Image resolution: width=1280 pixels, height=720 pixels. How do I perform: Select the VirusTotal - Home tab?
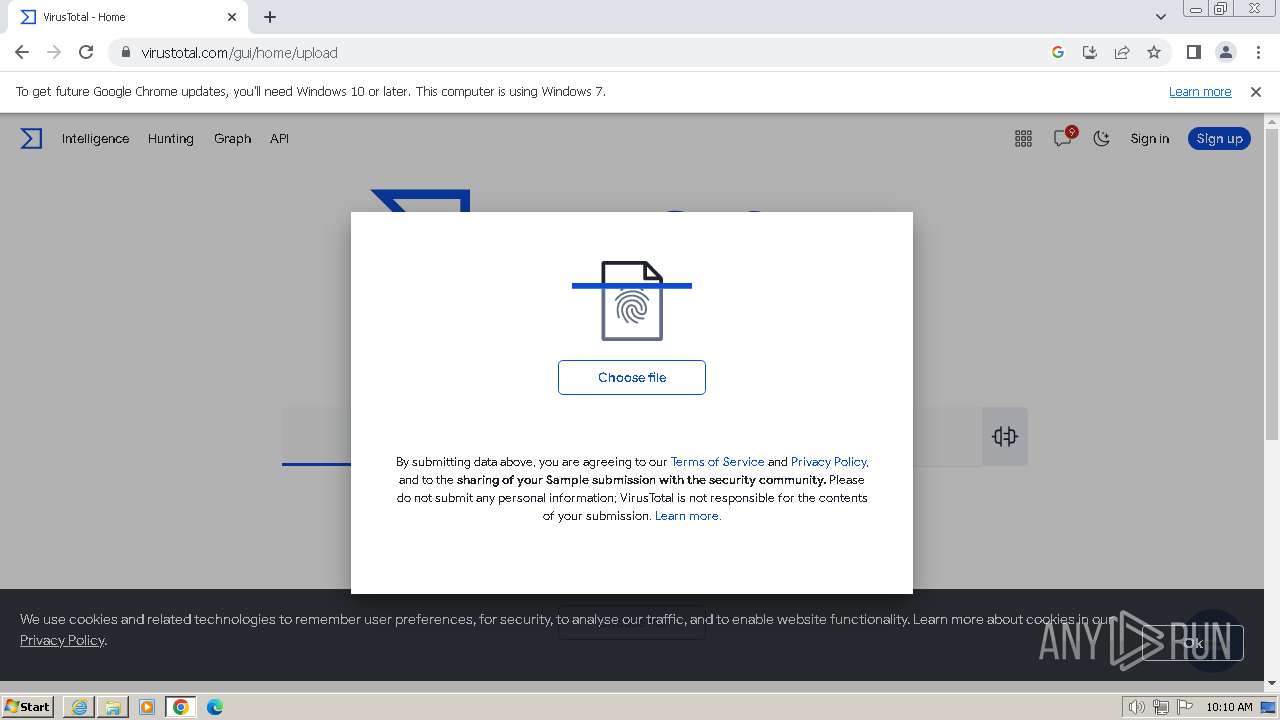coord(128,17)
